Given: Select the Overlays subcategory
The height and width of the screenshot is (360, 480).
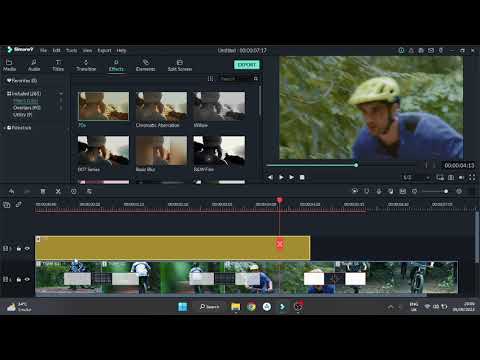Looking at the screenshot, I should (27, 108).
